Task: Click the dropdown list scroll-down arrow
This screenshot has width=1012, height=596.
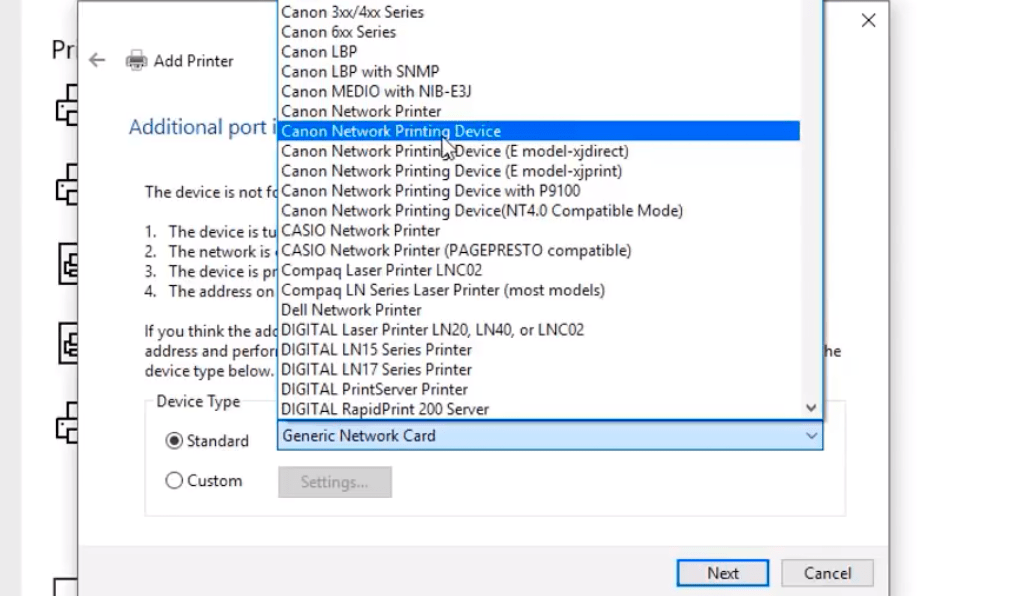Action: pos(811,408)
